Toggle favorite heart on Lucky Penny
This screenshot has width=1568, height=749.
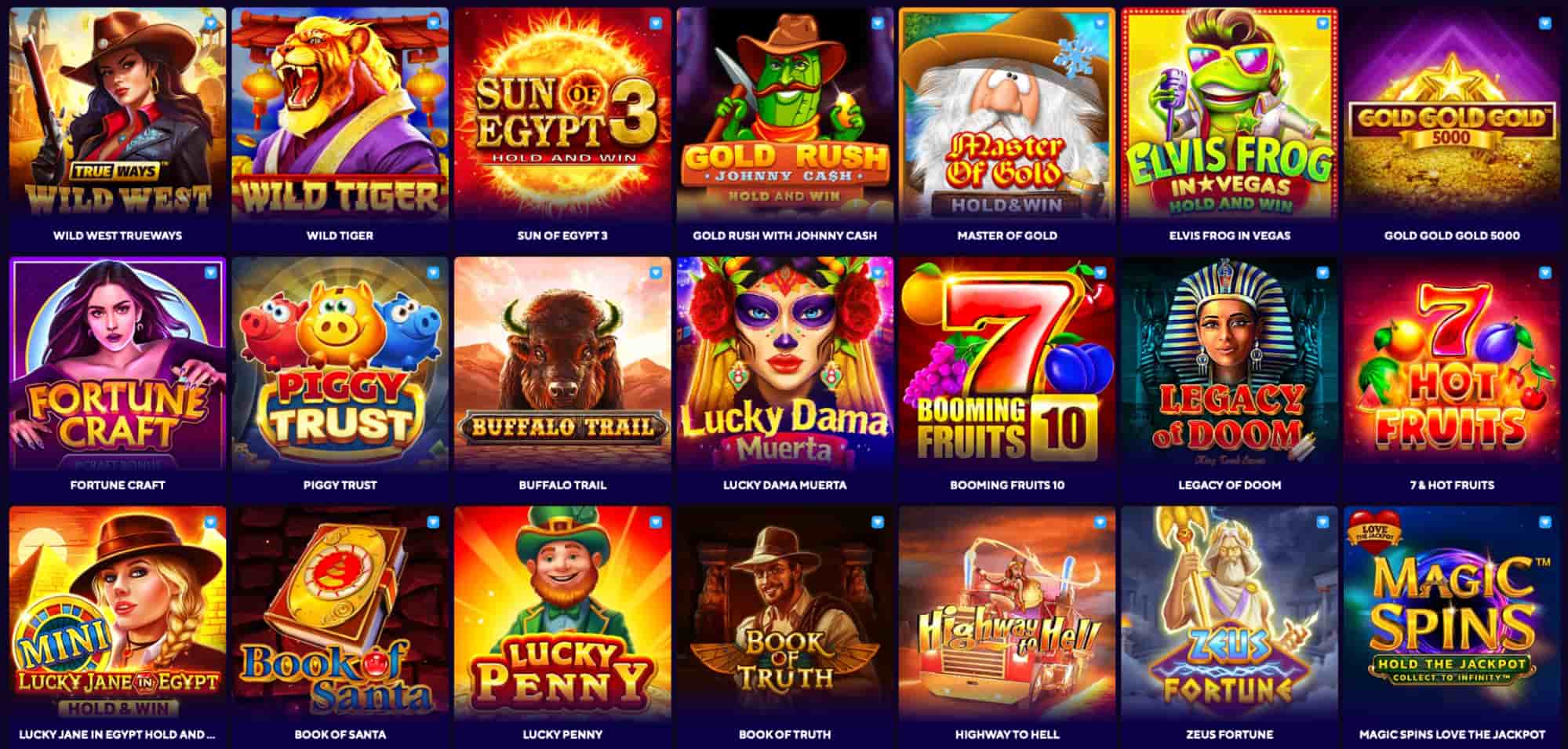pyautogui.click(x=655, y=522)
